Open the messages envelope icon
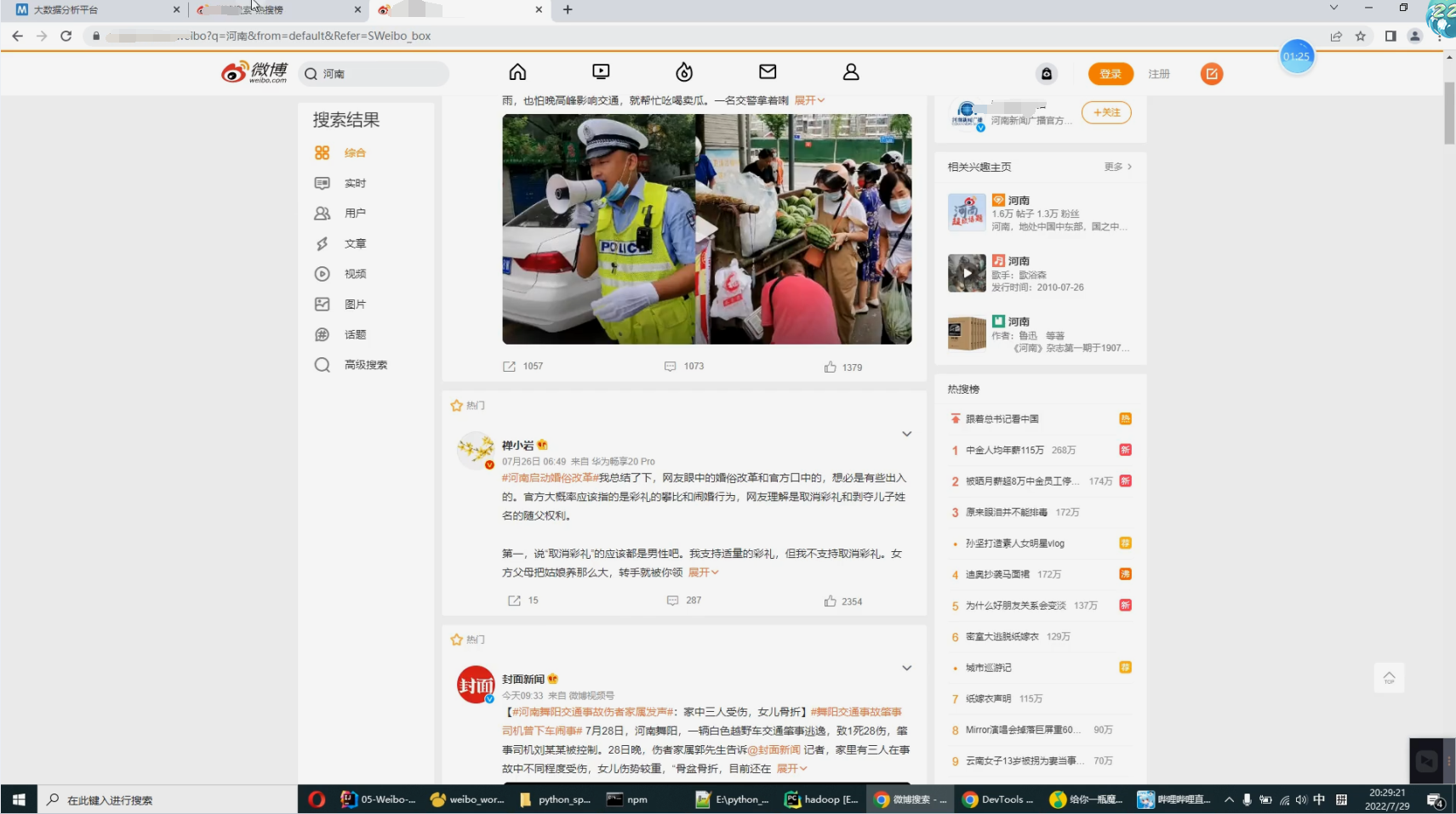This screenshot has height=814, width=1456. coord(768,72)
